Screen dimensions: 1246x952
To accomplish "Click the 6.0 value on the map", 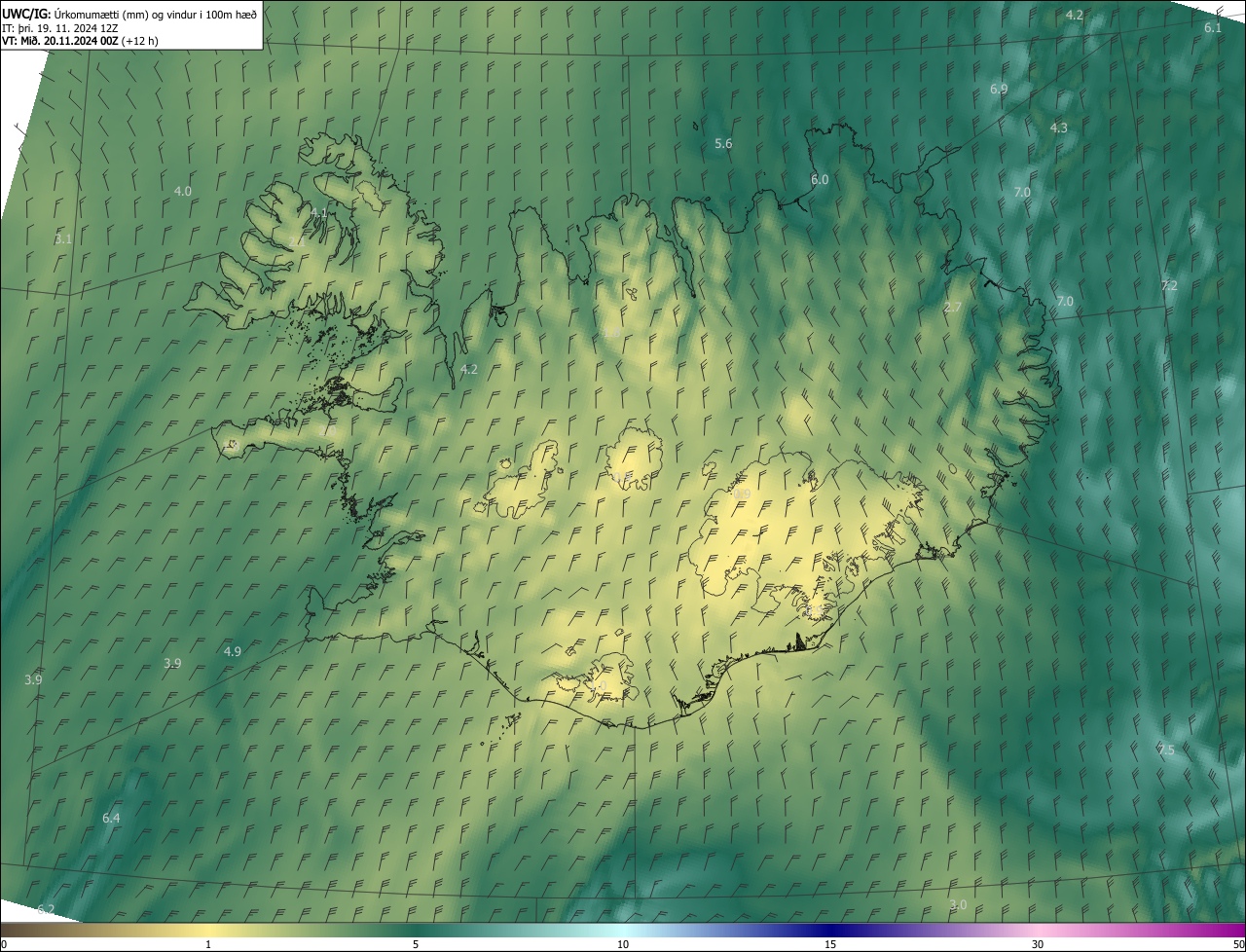I will [x=820, y=179].
